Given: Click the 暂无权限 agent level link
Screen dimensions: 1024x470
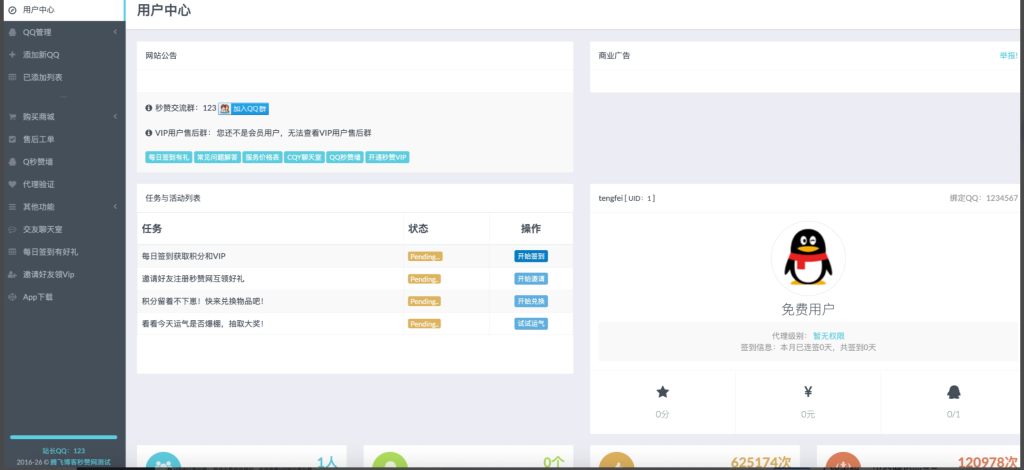Looking at the screenshot, I should pos(828,335).
